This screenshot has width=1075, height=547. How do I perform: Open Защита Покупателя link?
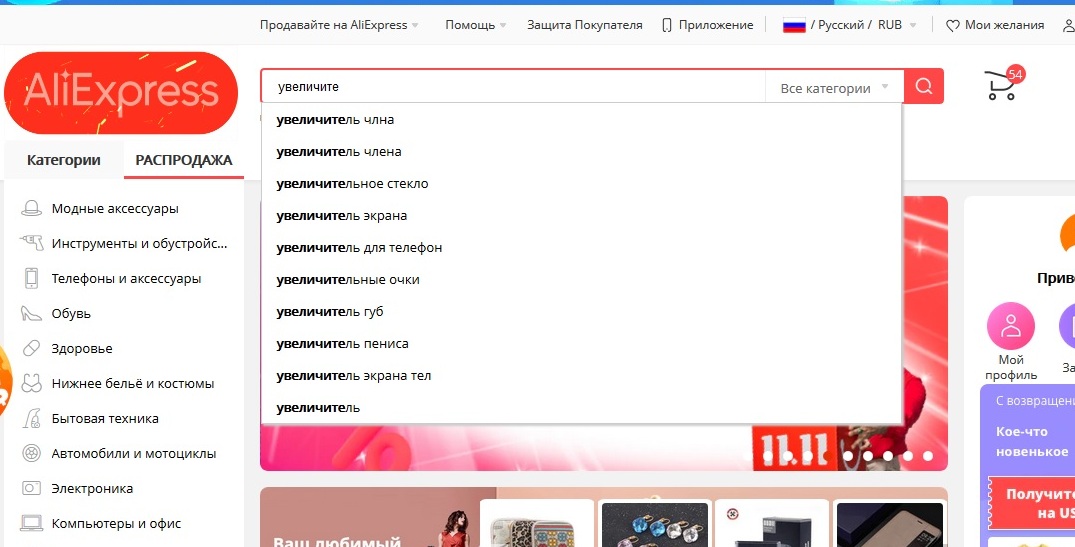coord(585,25)
